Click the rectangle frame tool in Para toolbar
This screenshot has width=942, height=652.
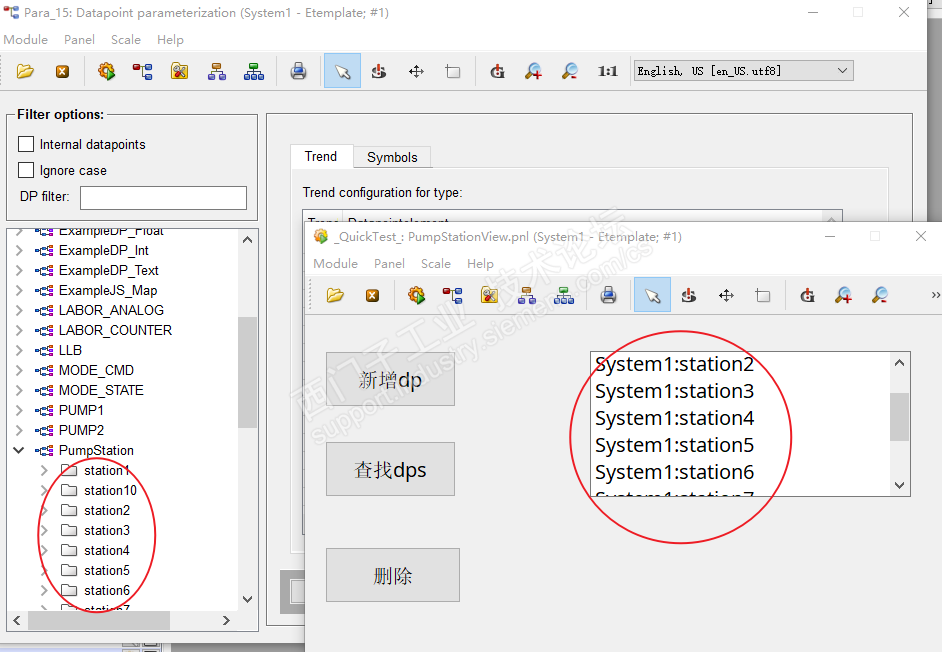point(453,72)
